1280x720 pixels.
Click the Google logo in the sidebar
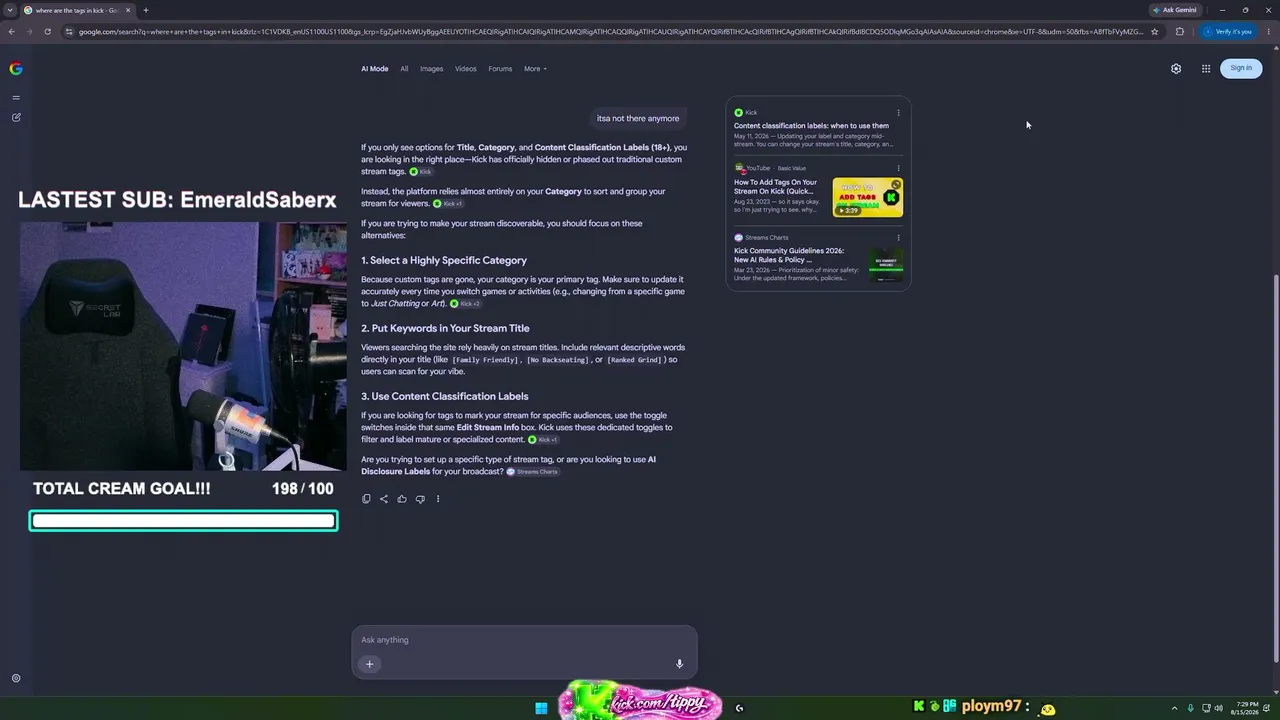pyautogui.click(x=16, y=69)
